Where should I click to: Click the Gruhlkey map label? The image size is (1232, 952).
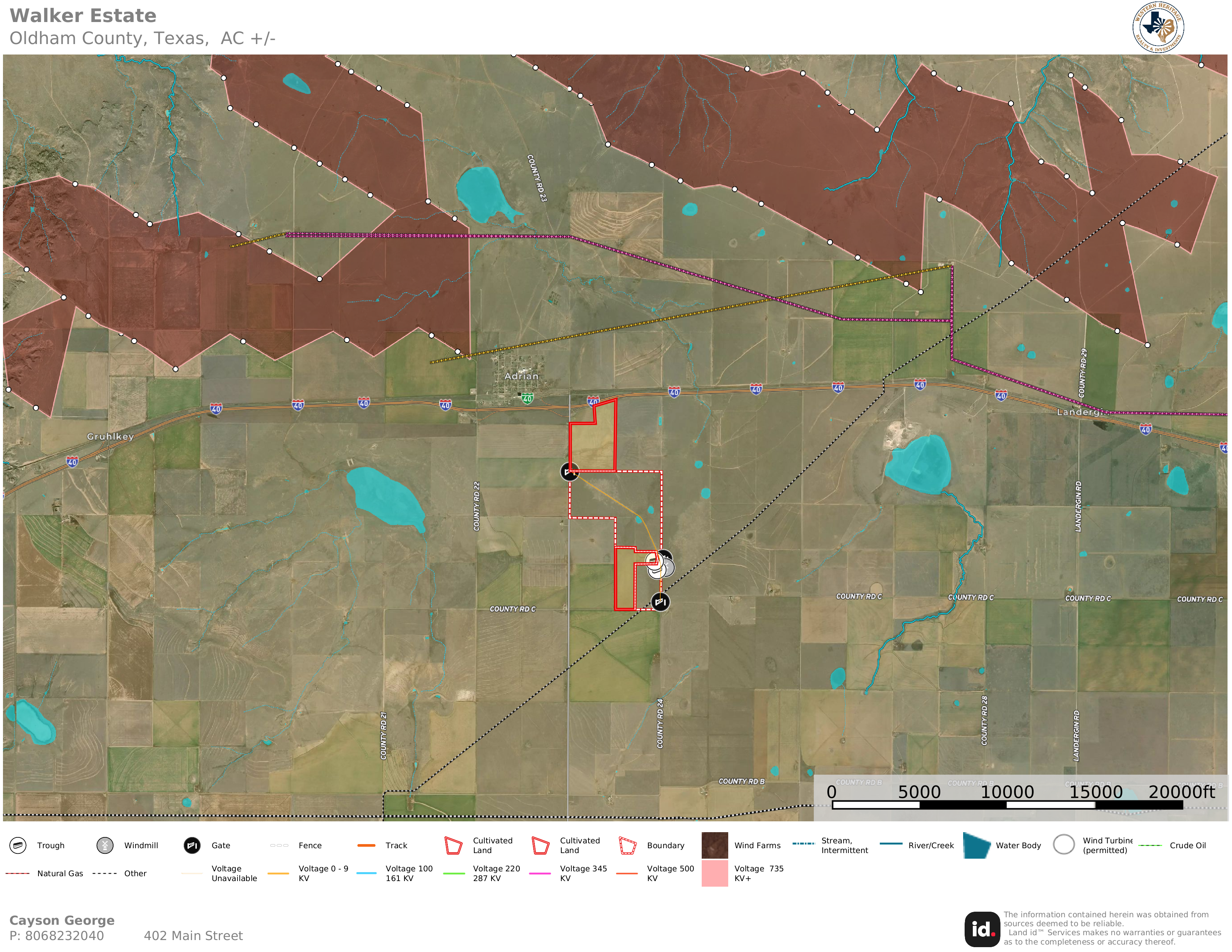[110, 436]
